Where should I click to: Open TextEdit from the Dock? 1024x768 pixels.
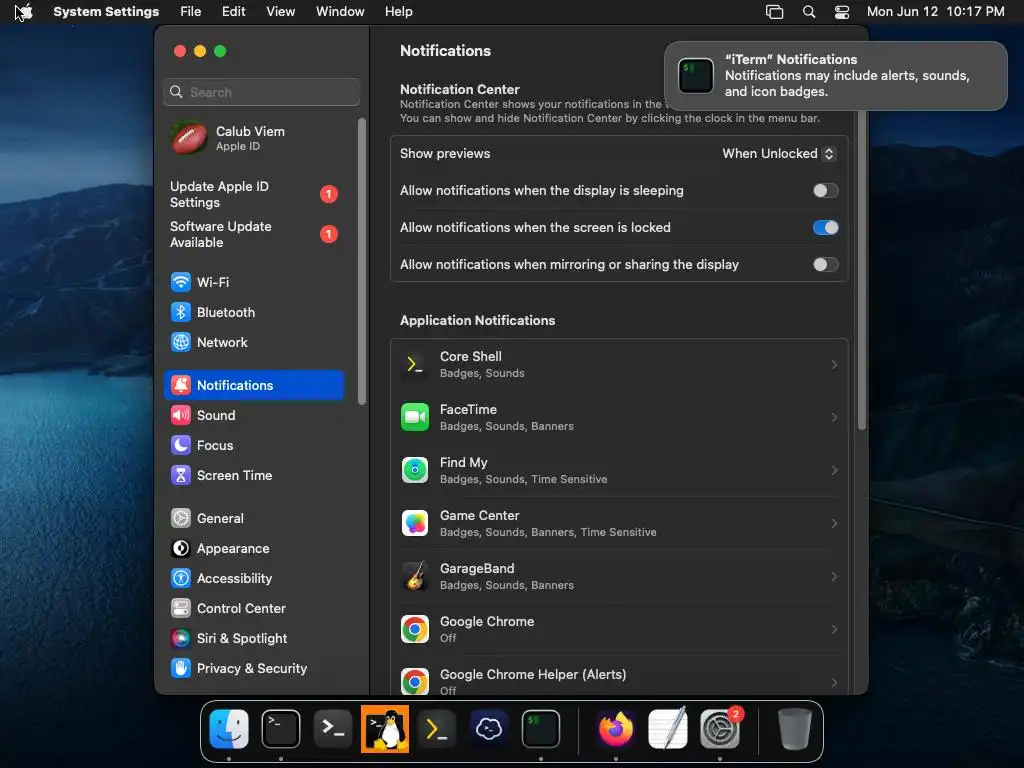tap(667, 729)
